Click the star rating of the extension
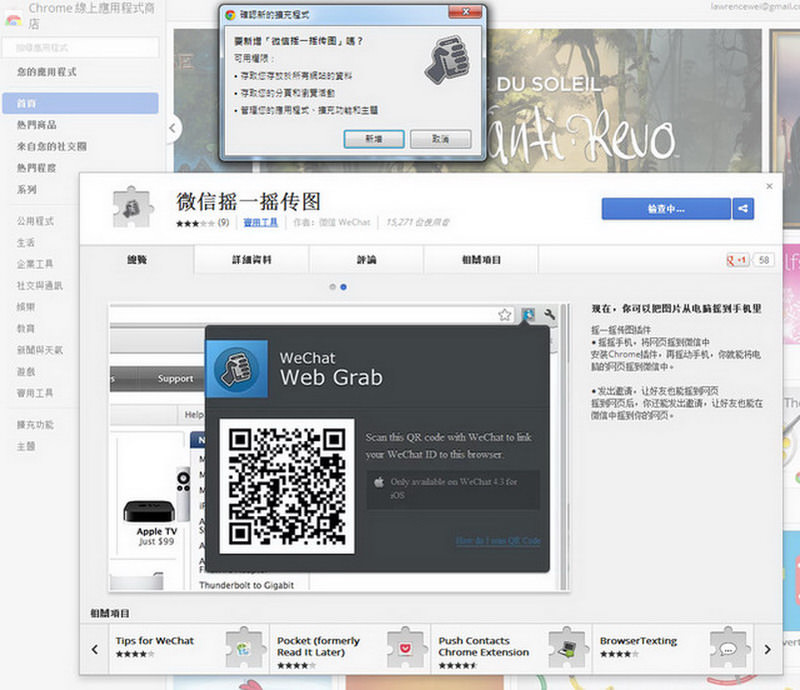Screen dimensions: 800x690 click(195, 223)
